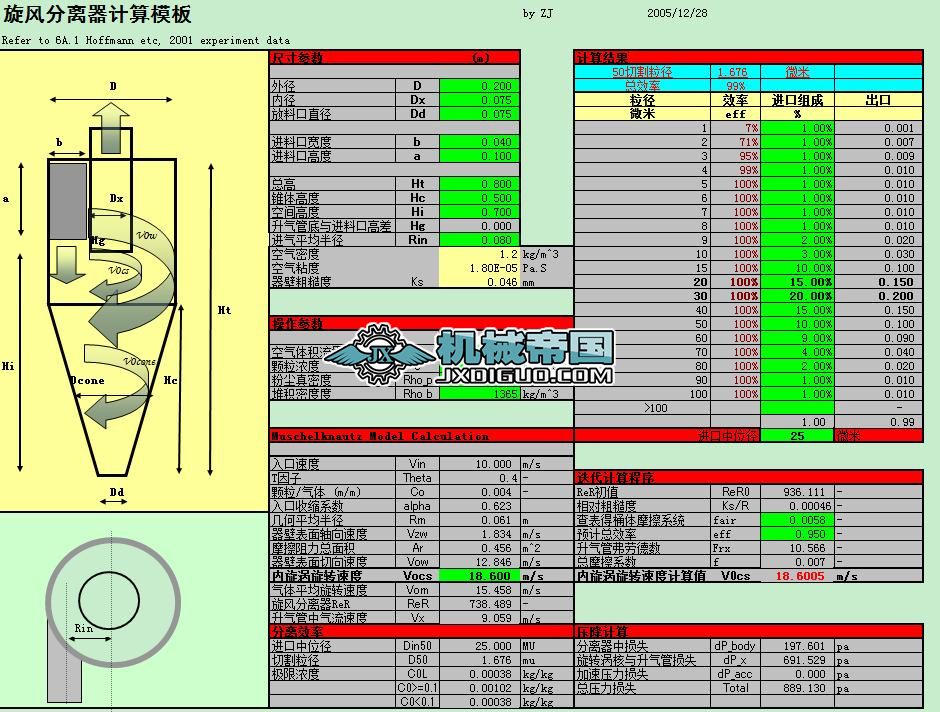
Task: Click wall roughness Ks value 0.046
Action: pos(479,282)
